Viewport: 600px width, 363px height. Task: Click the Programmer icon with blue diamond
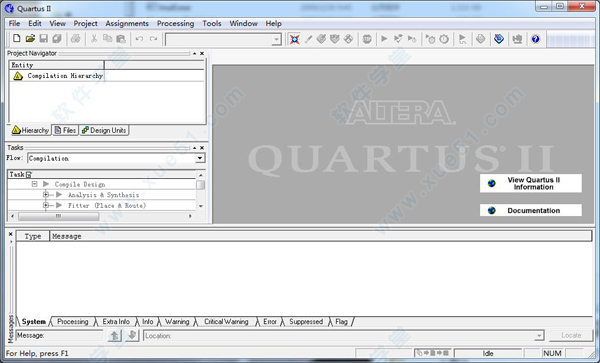click(x=499, y=39)
